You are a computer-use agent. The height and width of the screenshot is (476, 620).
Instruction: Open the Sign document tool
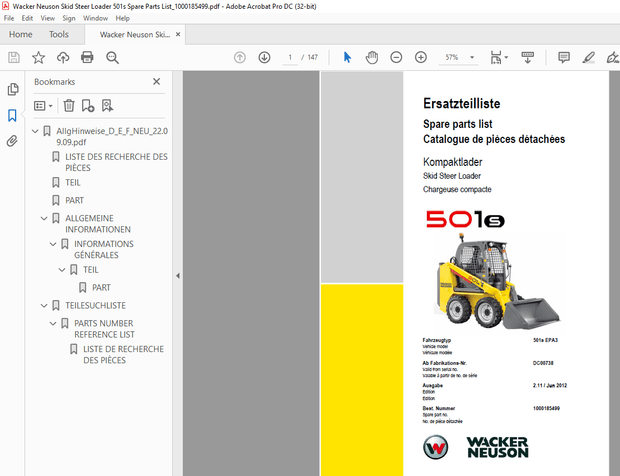click(x=612, y=58)
